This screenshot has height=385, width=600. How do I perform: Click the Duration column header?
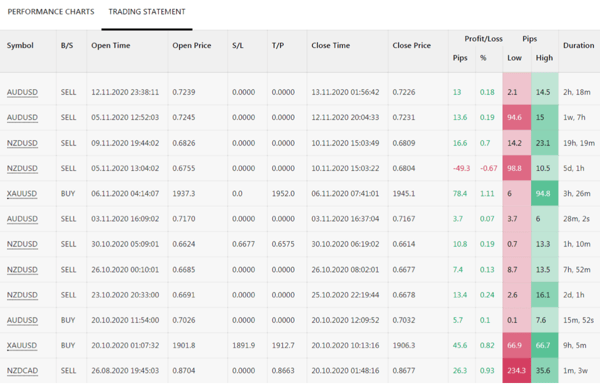[579, 46]
